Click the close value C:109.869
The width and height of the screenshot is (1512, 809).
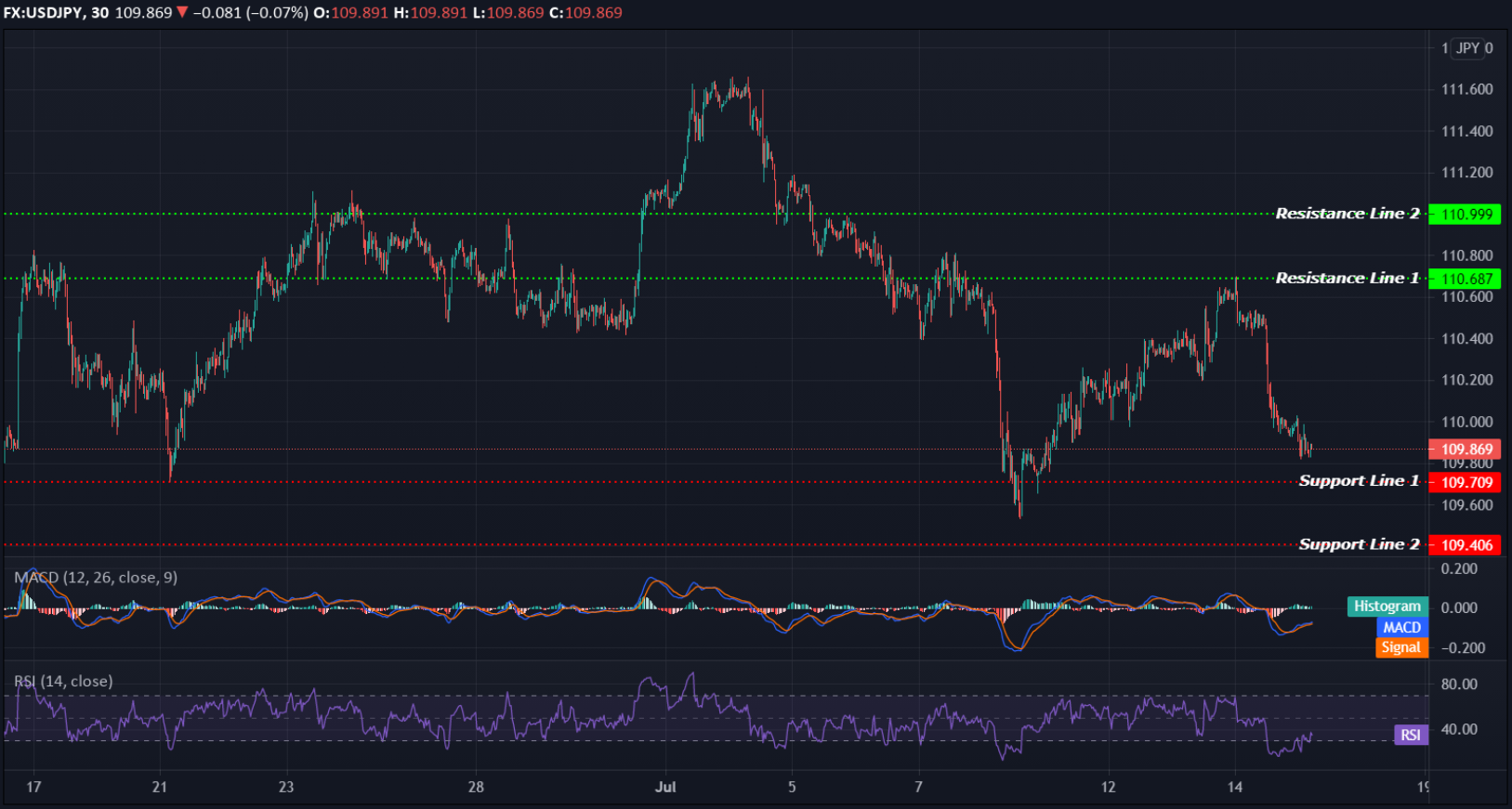[x=586, y=13]
